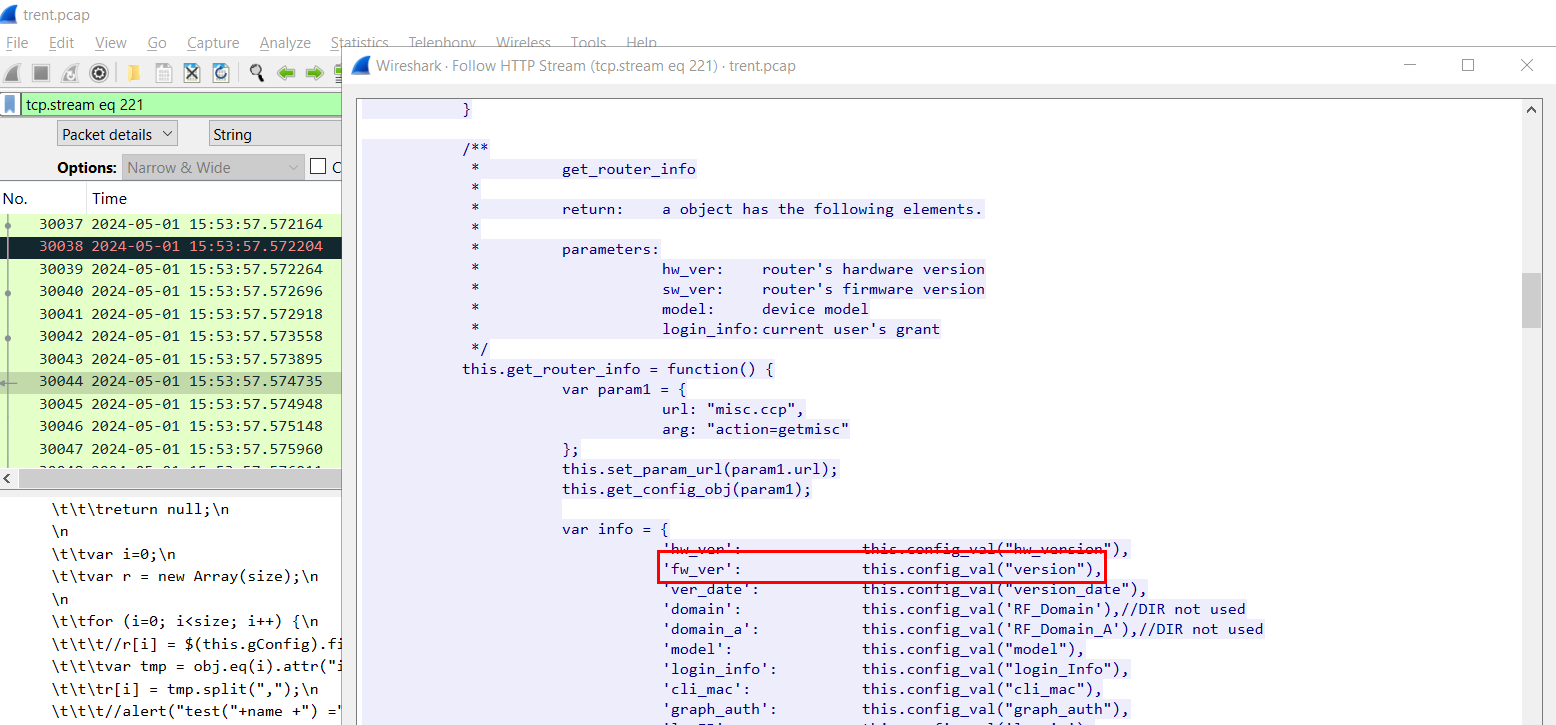Screen dimensions: 1556x725
Task: Toggle the checkbox next to Narrow & Wide
Action: tap(318, 167)
